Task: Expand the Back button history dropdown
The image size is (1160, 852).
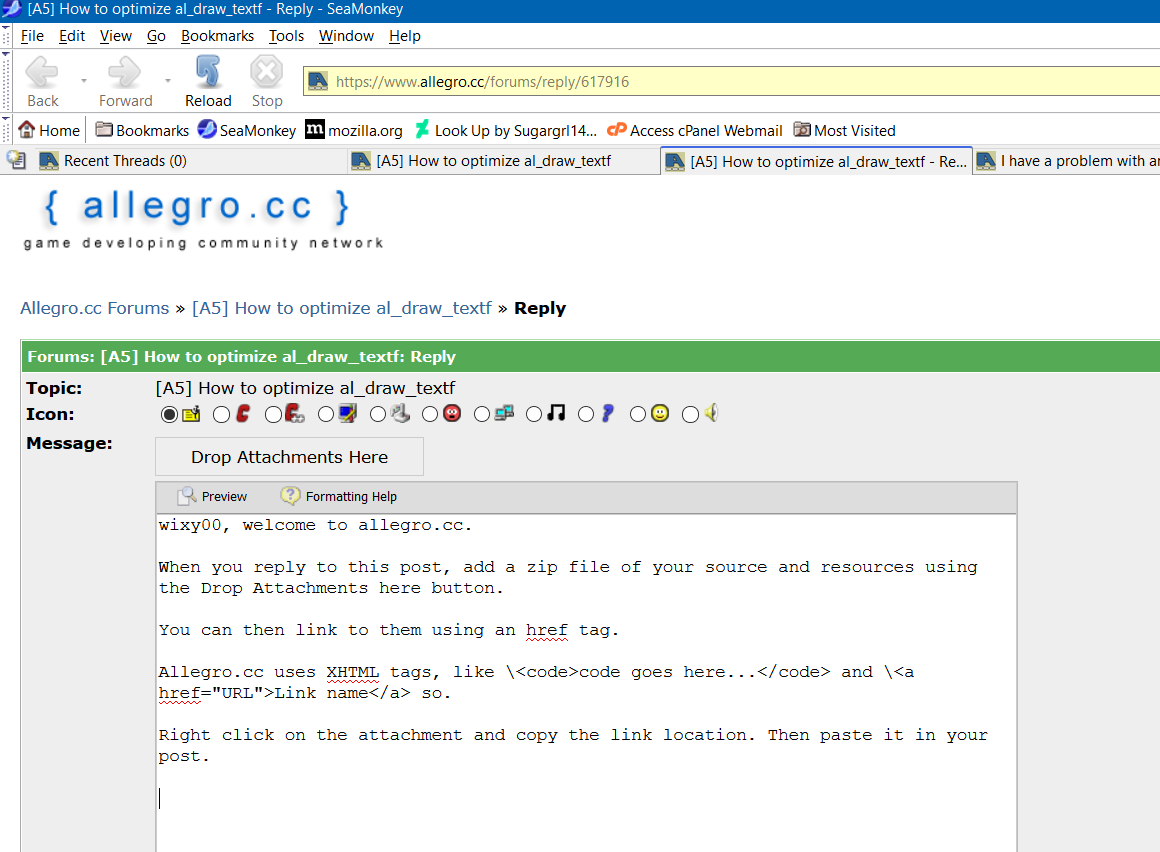Action: pyautogui.click(x=83, y=80)
